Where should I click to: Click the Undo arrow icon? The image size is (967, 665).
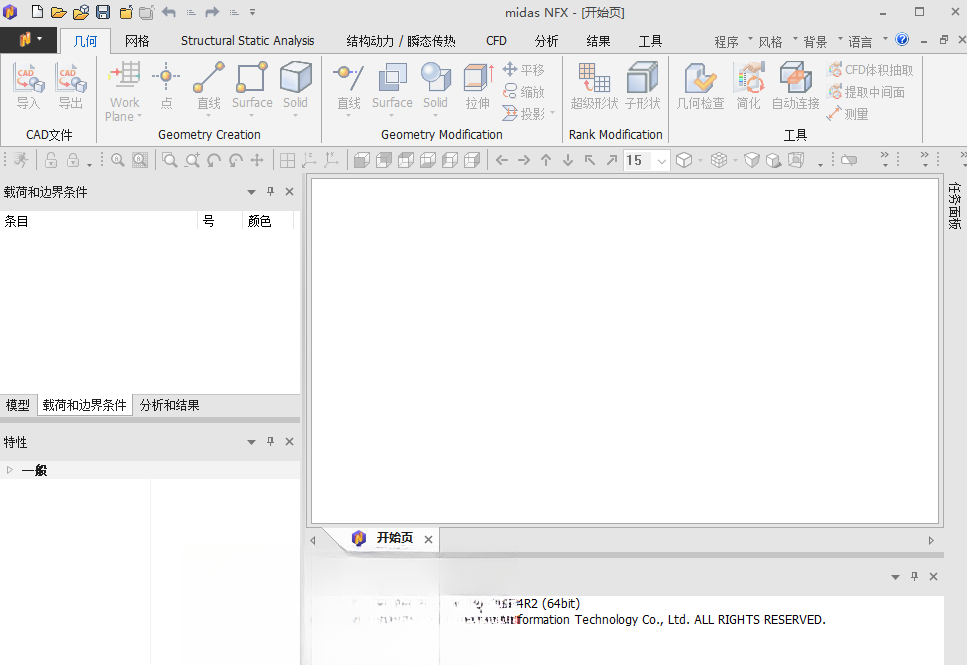[169, 12]
